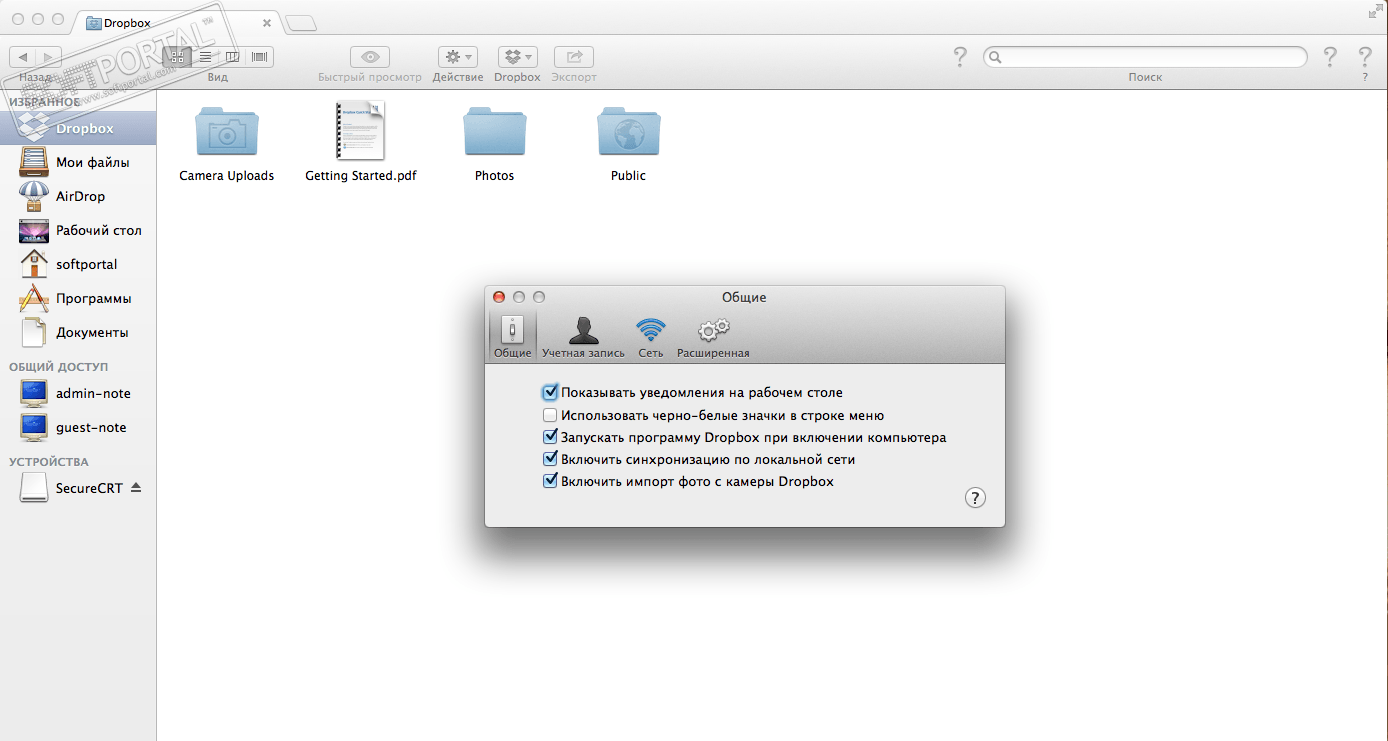This screenshot has height=741, width=1388.
Task: Click the Поиск search field
Action: [1145, 57]
